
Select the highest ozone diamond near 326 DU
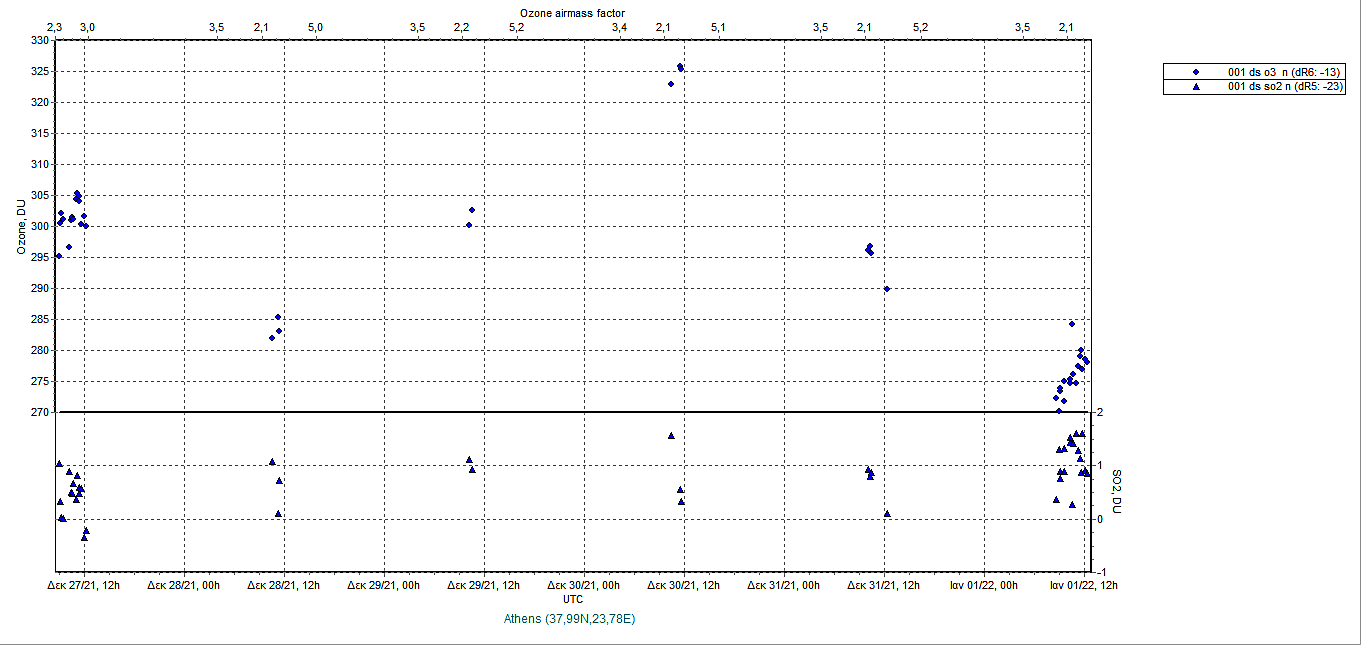680,67
